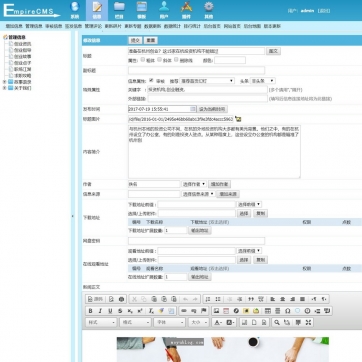Open the Styles (样式) dropdown in editor
The width and height of the screenshot is (362, 362).
pos(101,322)
